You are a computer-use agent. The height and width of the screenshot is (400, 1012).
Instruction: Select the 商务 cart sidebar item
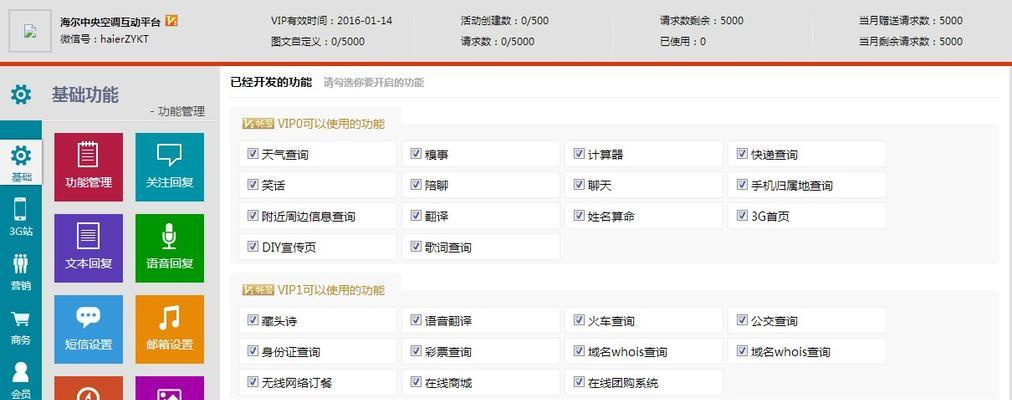coord(21,326)
